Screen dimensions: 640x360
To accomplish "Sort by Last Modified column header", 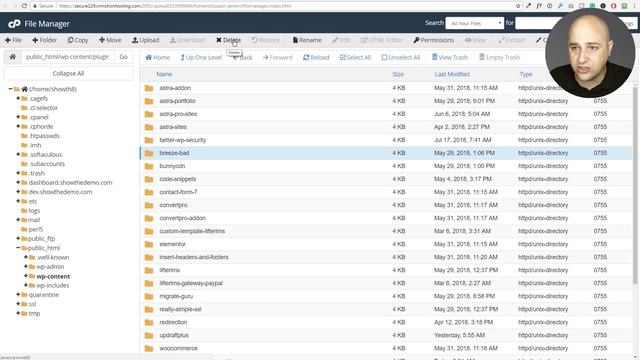I will [x=452, y=74].
